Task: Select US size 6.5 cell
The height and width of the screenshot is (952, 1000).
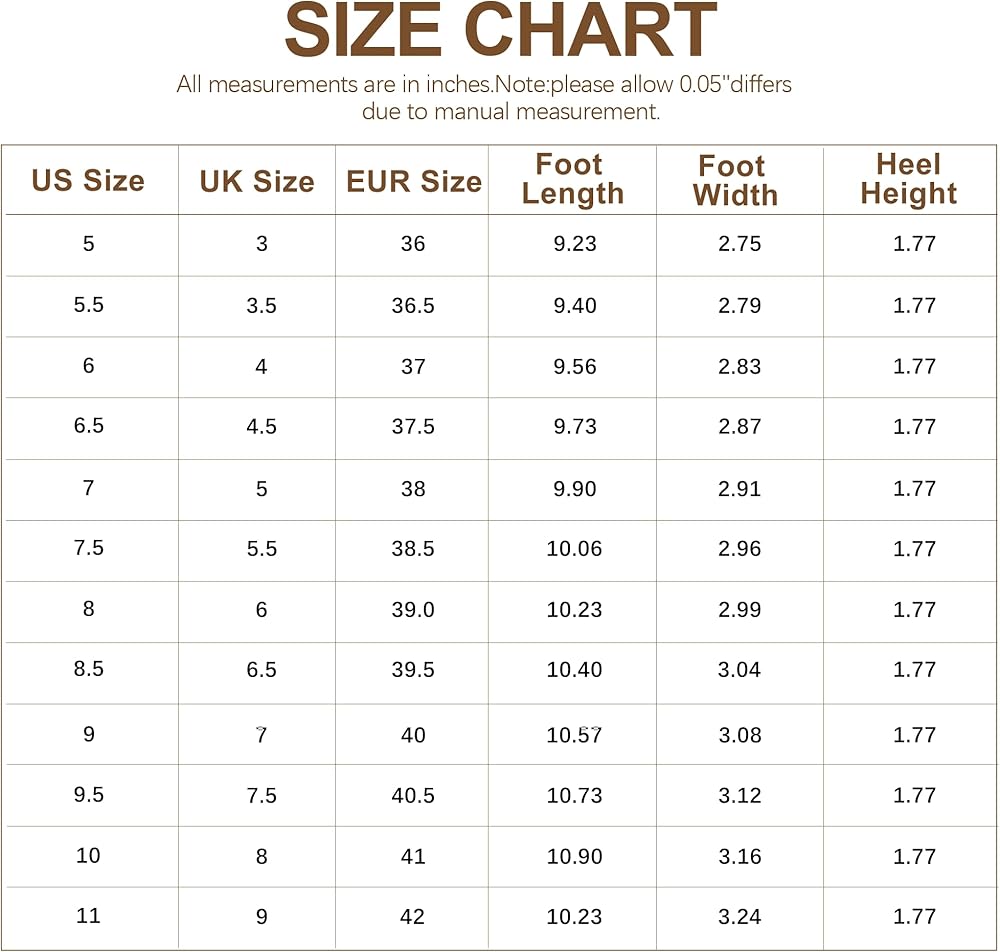Action: pos(89,426)
